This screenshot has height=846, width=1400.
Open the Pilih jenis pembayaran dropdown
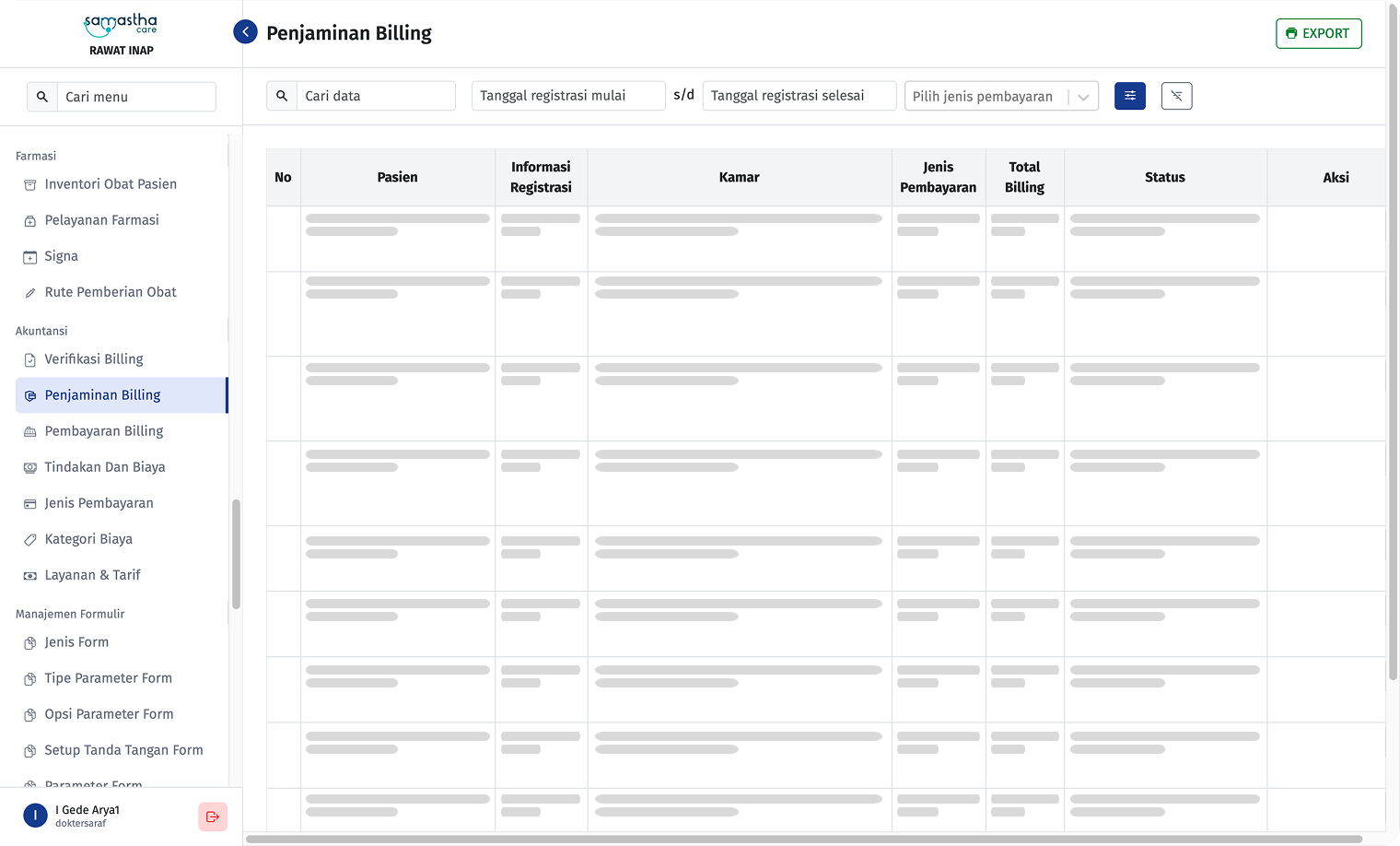coord(1001,96)
